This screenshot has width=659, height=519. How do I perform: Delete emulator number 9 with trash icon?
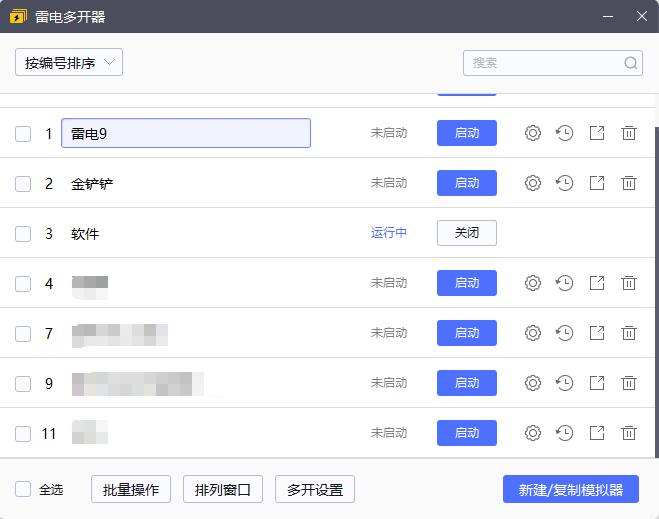pos(629,383)
